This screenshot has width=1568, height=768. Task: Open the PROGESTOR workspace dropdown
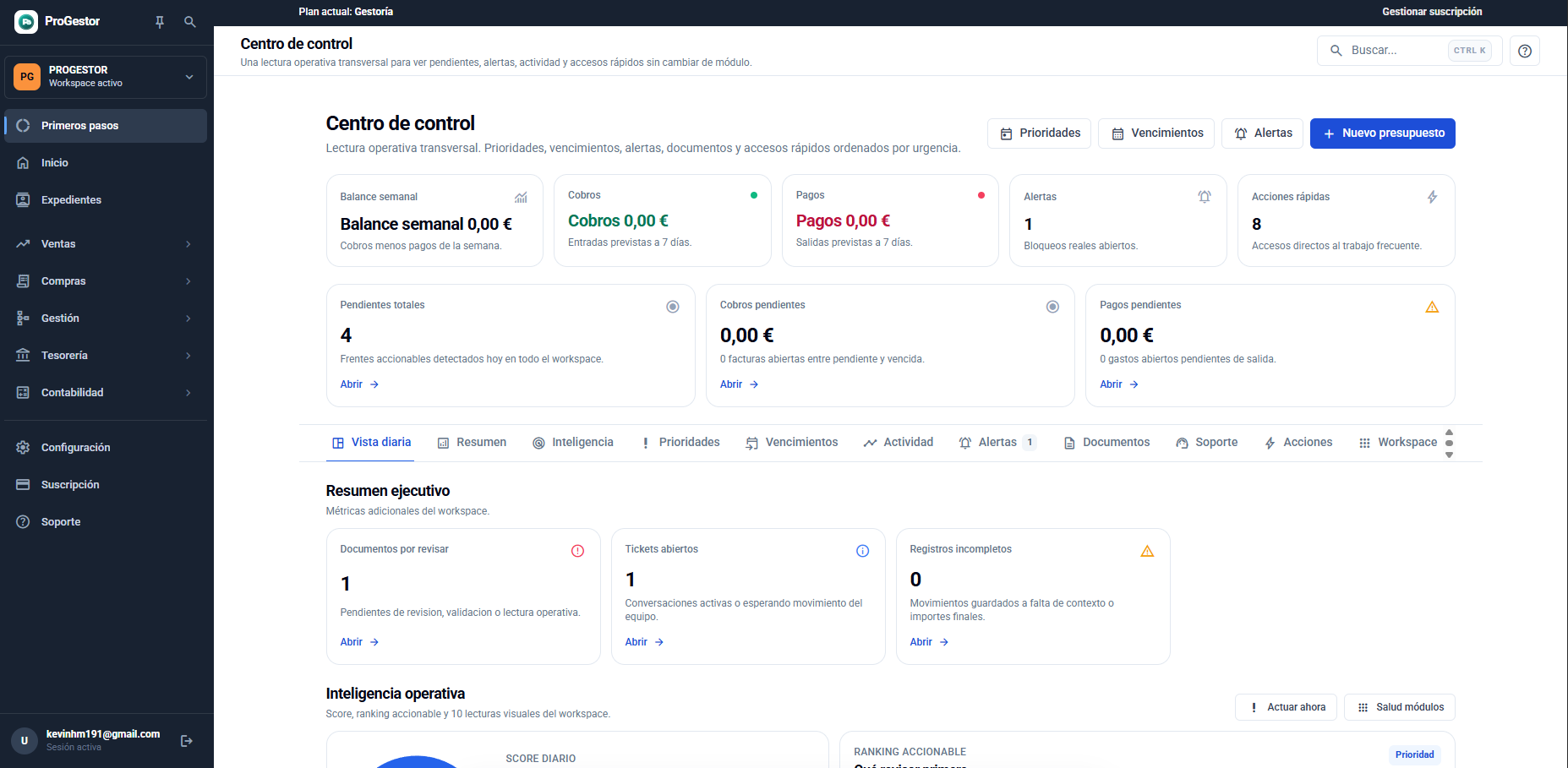[x=106, y=77]
